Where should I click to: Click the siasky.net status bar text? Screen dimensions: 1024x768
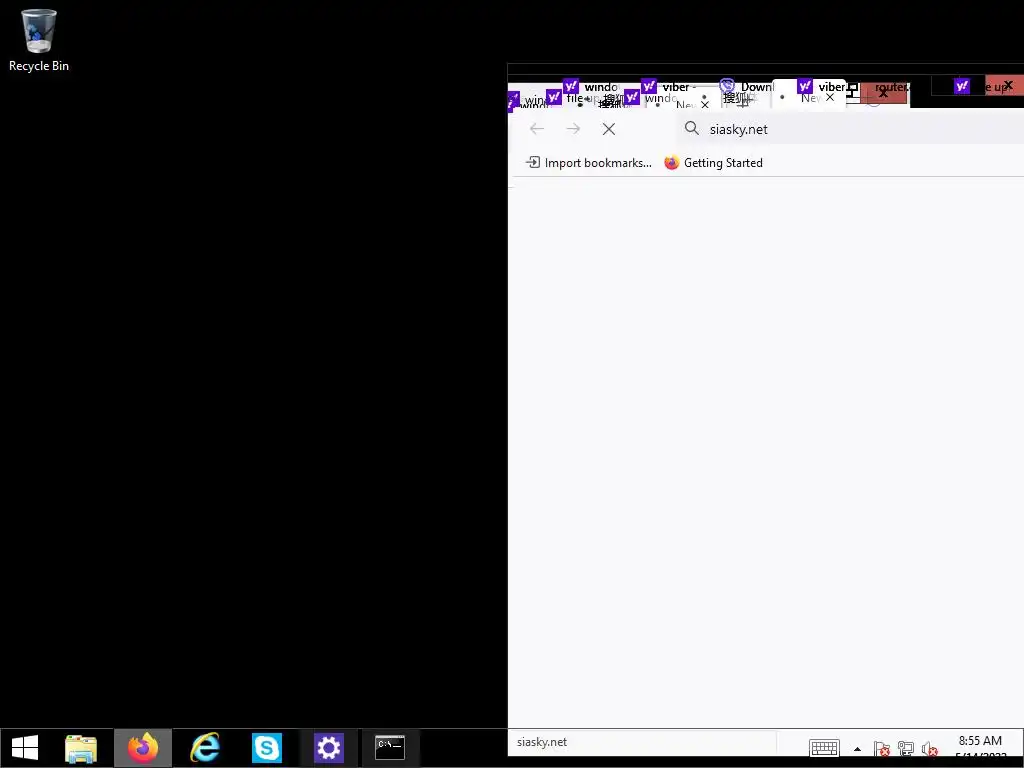coord(541,742)
